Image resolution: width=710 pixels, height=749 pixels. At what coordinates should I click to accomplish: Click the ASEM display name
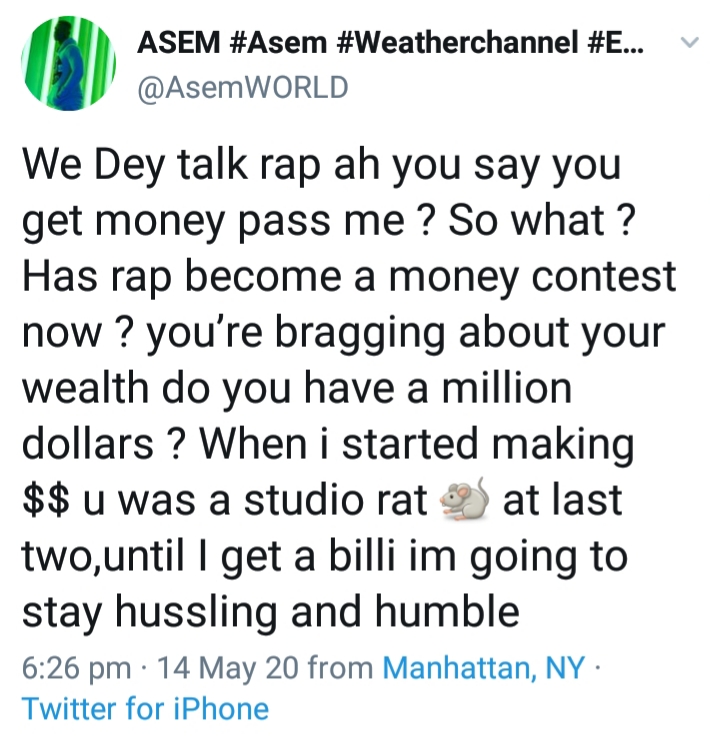[x=178, y=42]
